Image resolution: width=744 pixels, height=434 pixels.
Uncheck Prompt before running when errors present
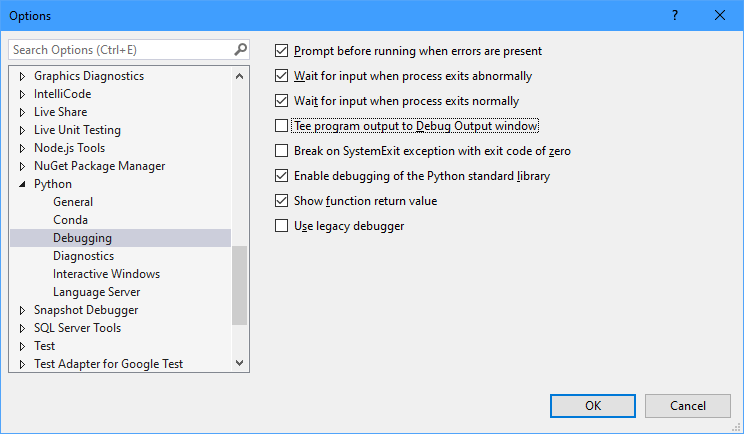click(281, 50)
